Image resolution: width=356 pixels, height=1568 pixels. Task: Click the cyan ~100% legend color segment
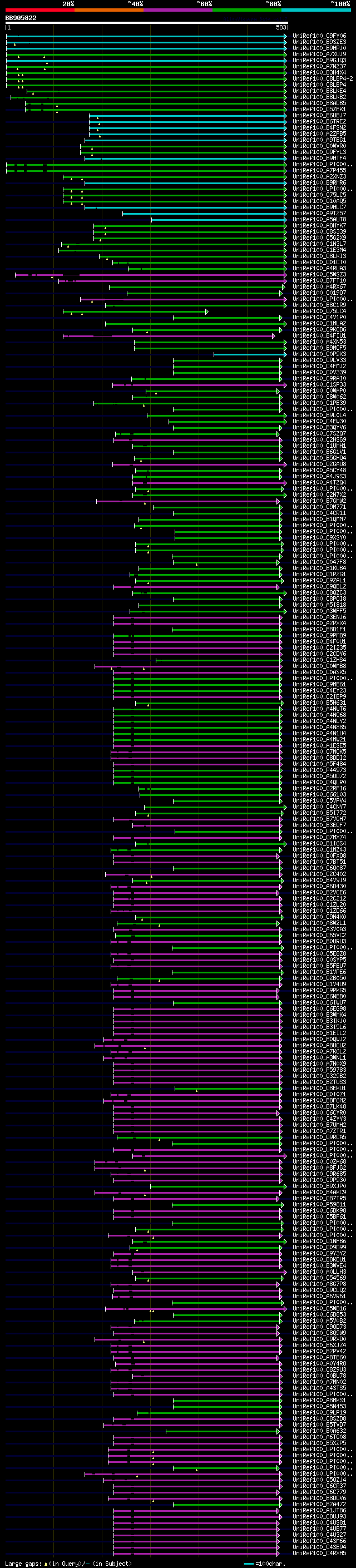[x=316, y=10]
